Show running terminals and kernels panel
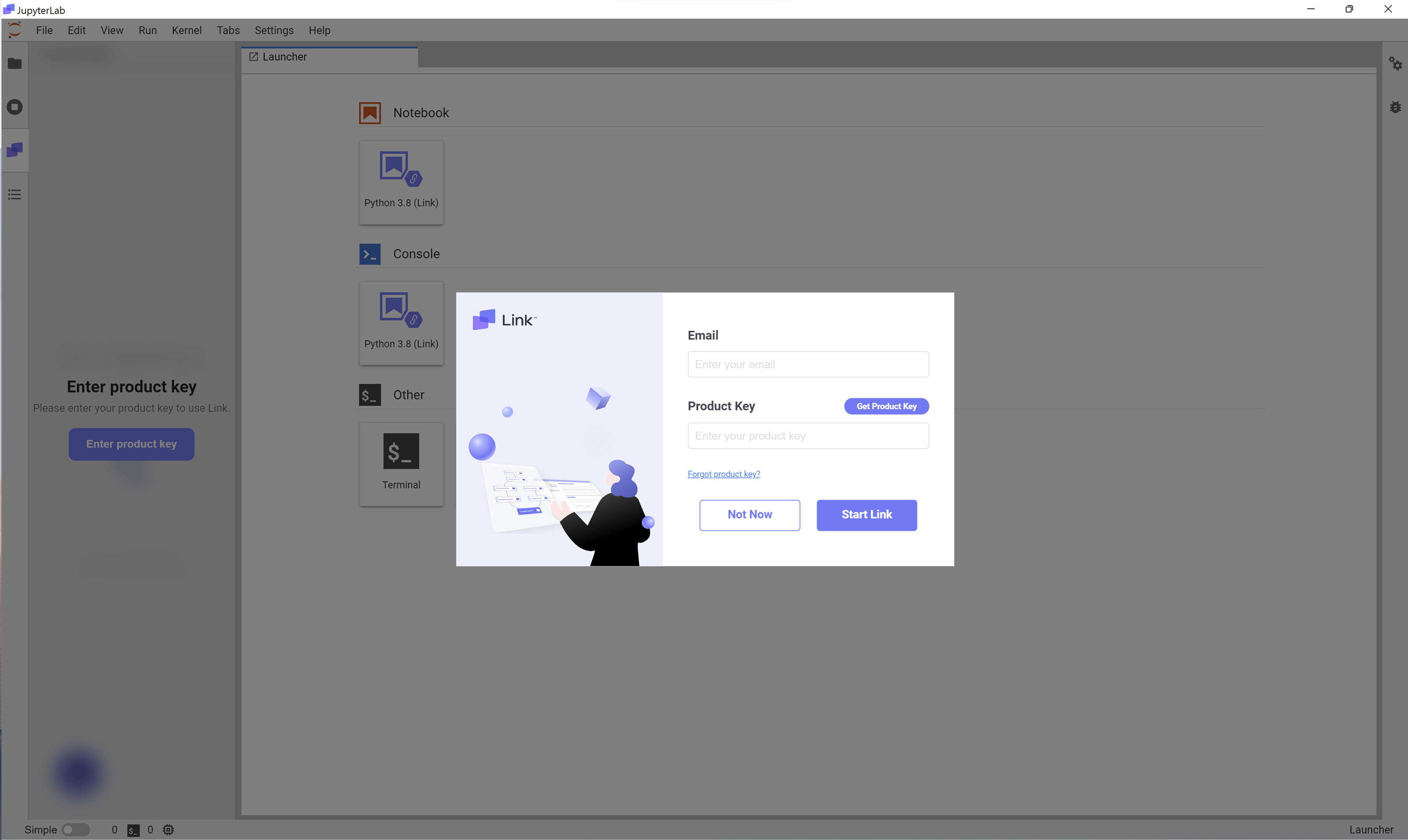Screen dimensions: 1408x840 coord(15,106)
